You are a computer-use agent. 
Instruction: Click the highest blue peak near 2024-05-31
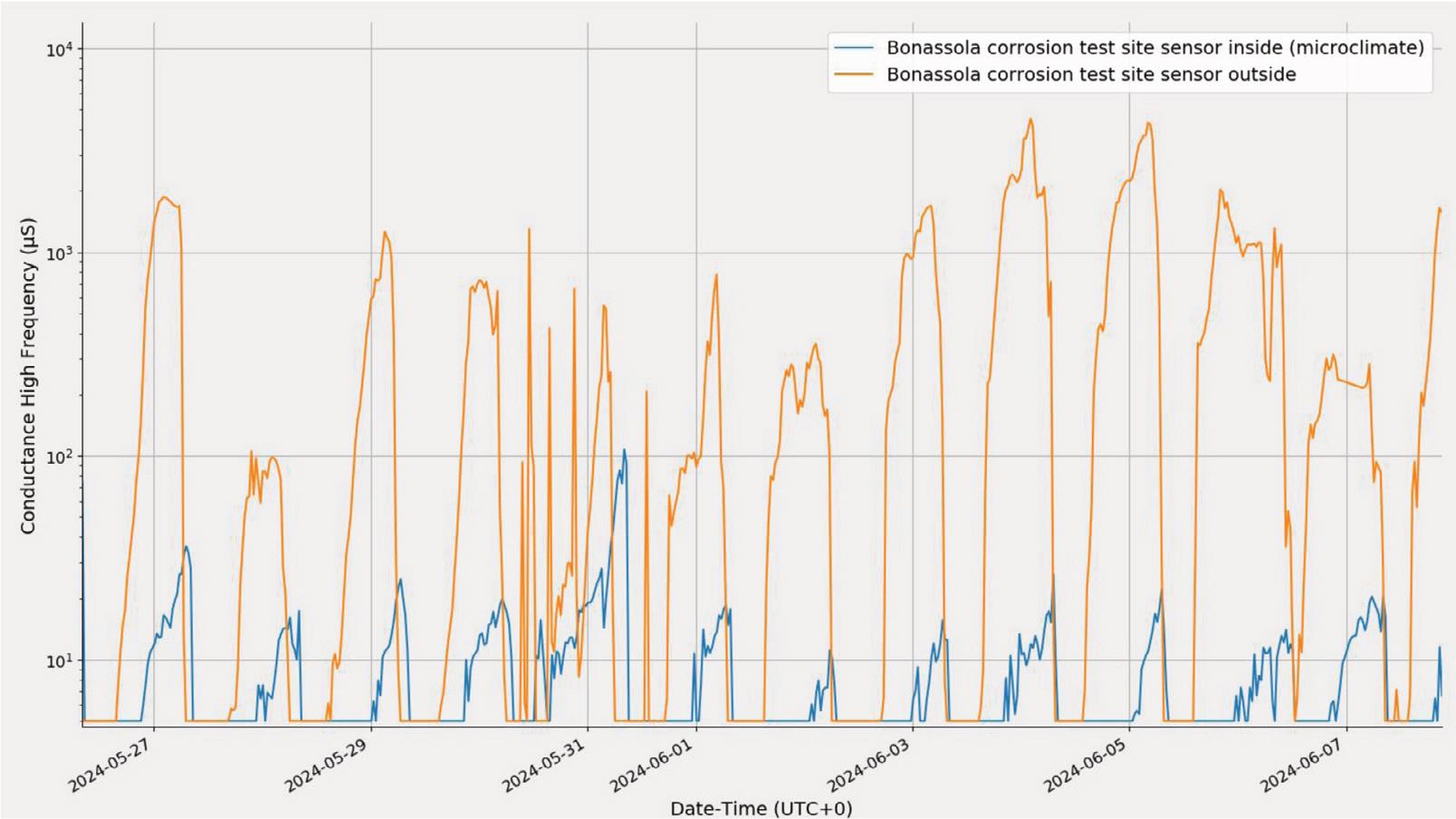tap(624, 450)
